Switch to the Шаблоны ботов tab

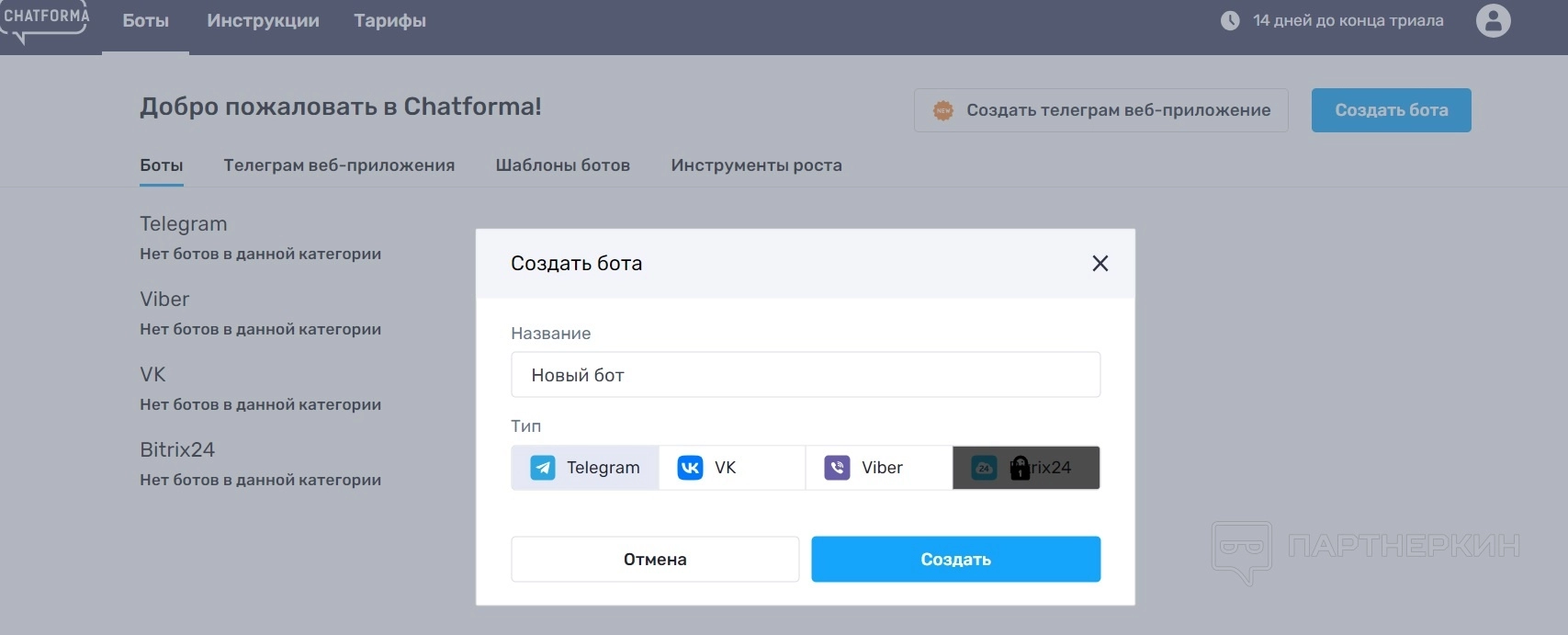tap(562, 165)
